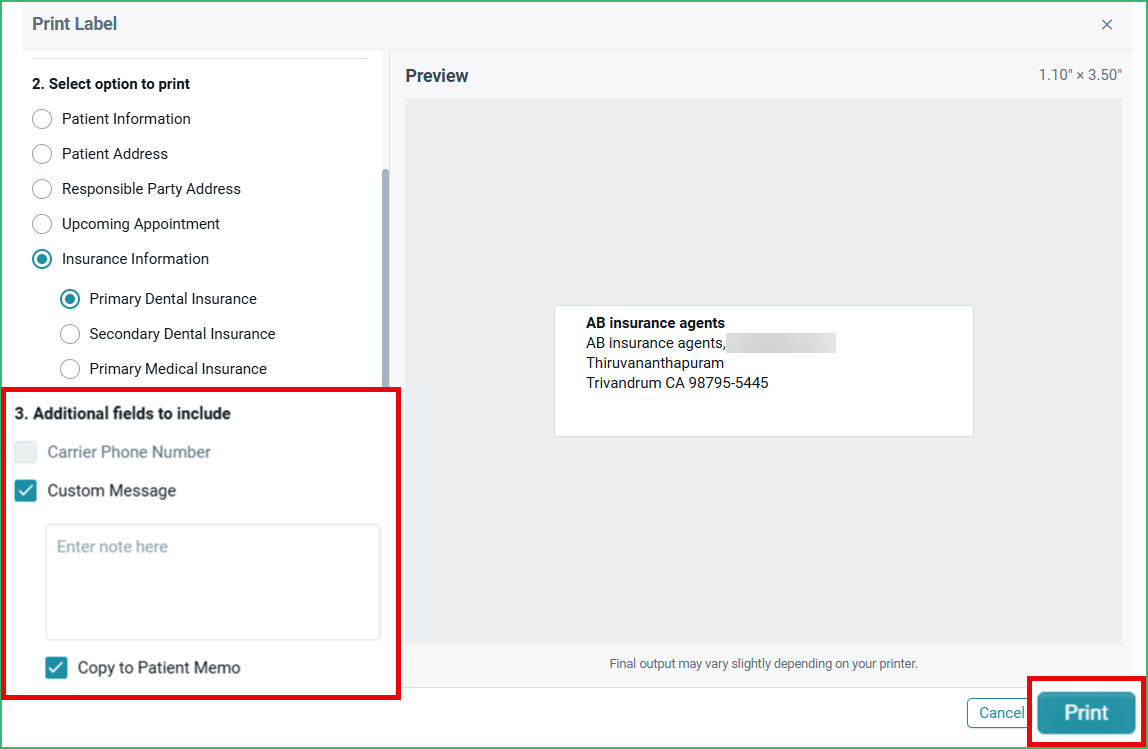Viewport: 1148px width, 749px height.
Task: Click the Print button
Action: tap(1086, 712)
